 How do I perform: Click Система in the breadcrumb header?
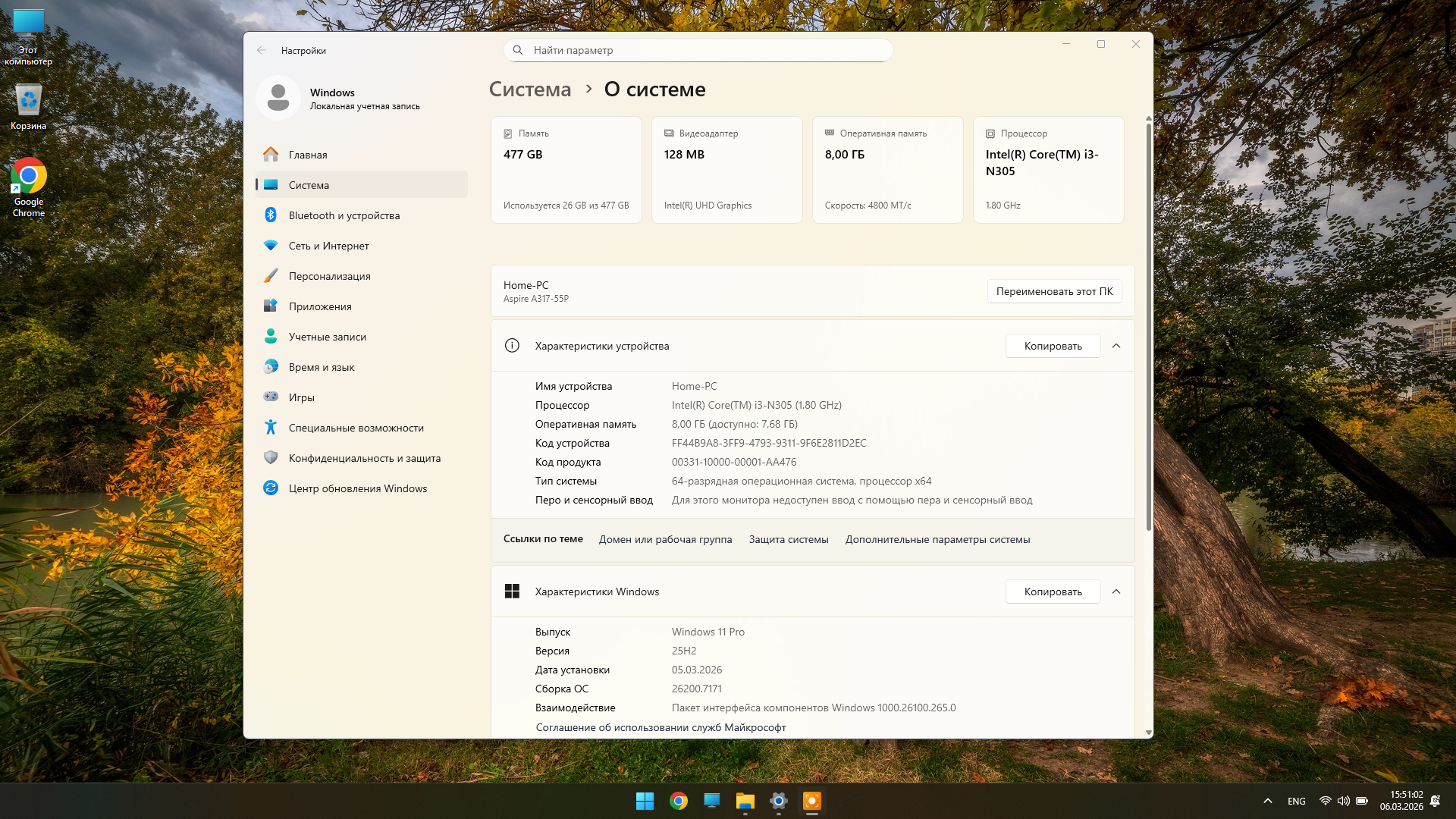tap(530, 89)
